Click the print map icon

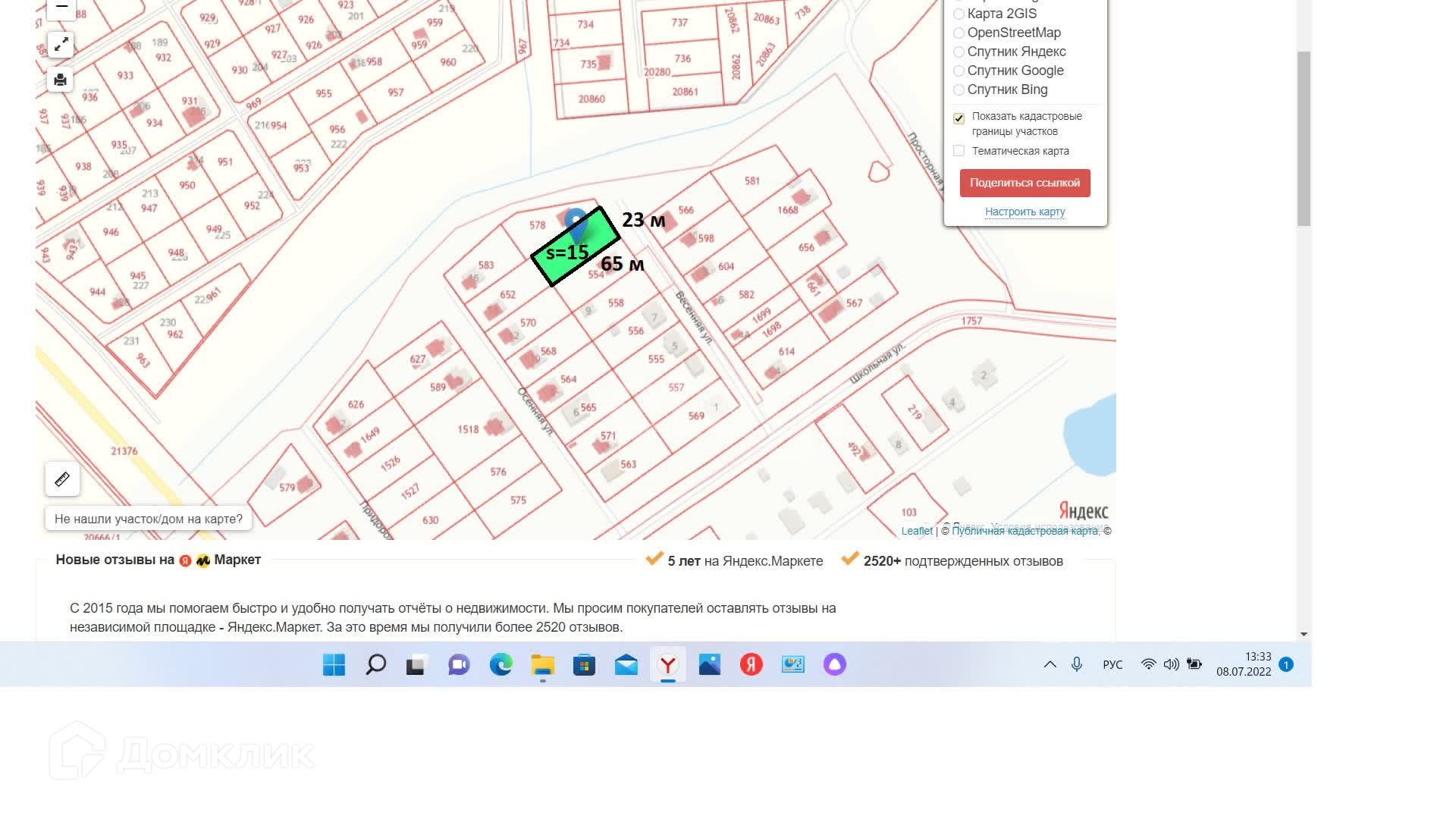pos(61,80)
